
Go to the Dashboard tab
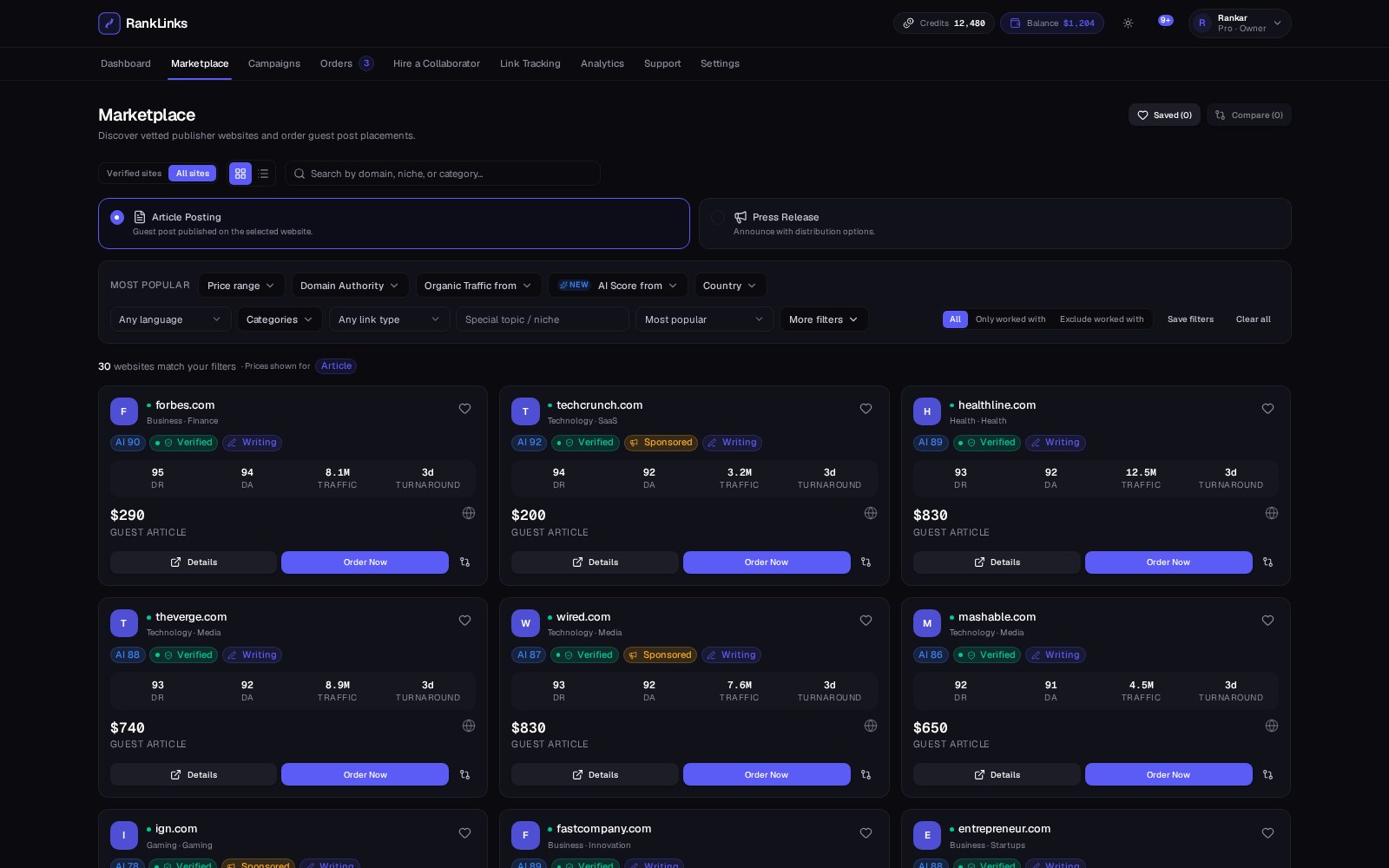pos(126,63)
